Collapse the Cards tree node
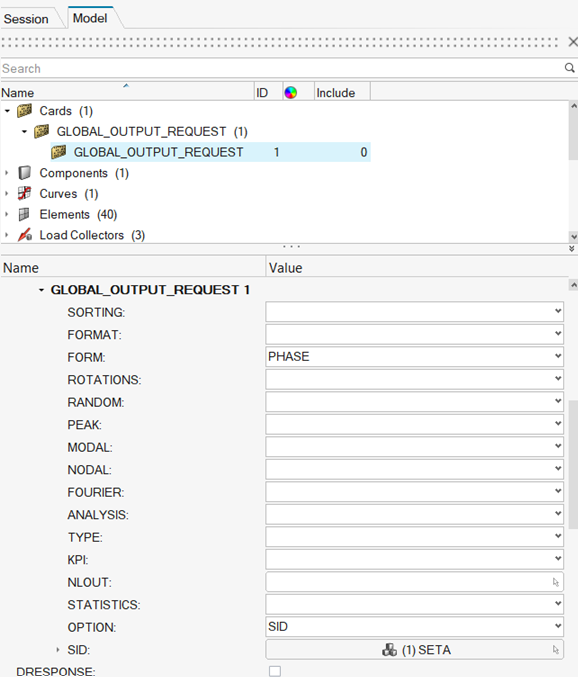Image resolution: width=578 pixels, height=677 pixels. [x=7, y=111]
